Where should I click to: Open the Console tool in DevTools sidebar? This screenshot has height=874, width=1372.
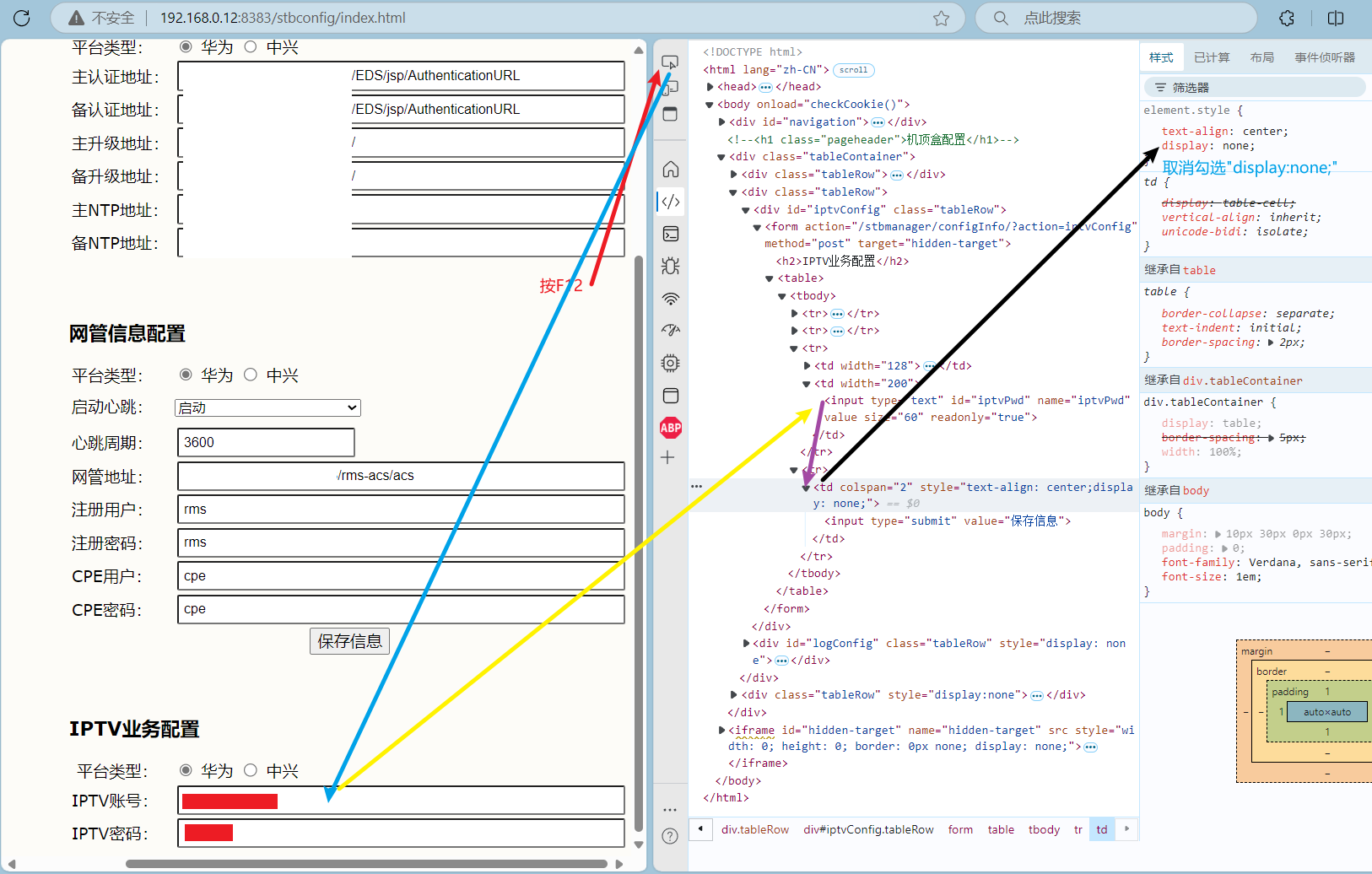tap(670, 234)
